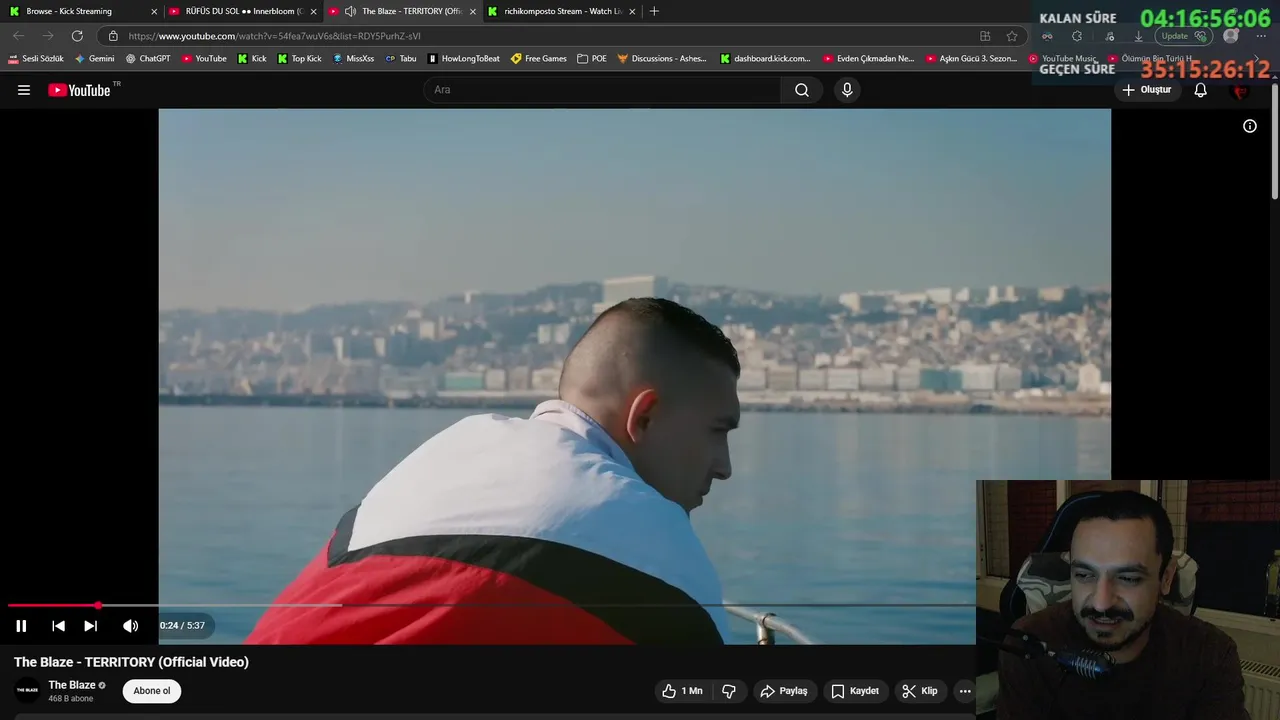
Task: Save video using Kaydet button
Action: [855, 691]
